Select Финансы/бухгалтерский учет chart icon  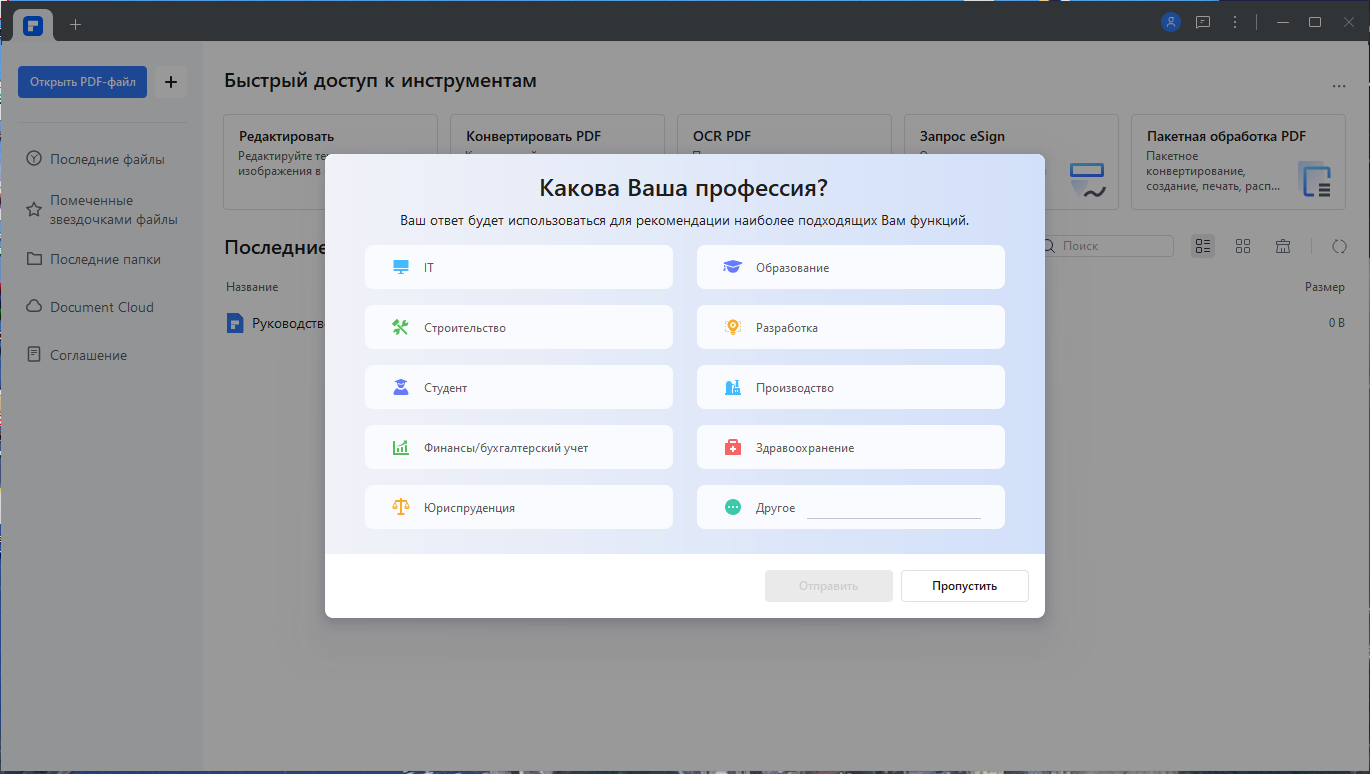(x=401, y=448)
